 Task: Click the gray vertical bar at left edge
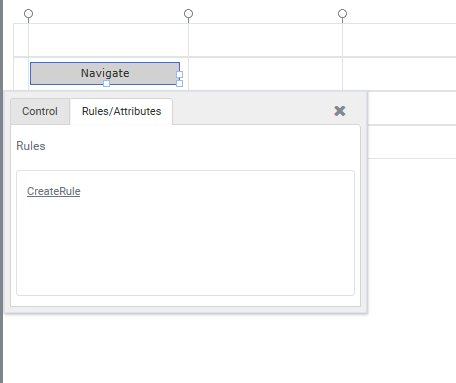(1, 191)
